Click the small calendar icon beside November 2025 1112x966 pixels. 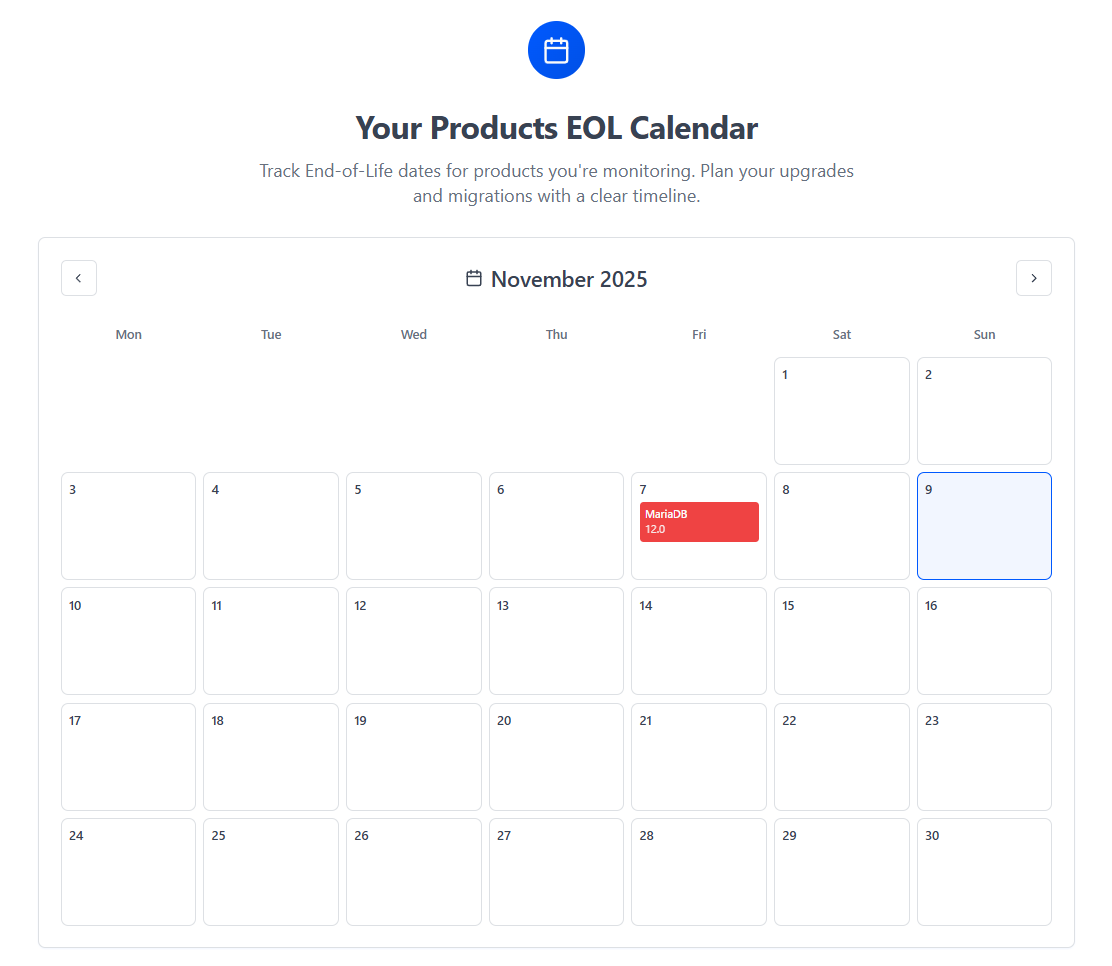pyautogui.click(x=473, y=279)
